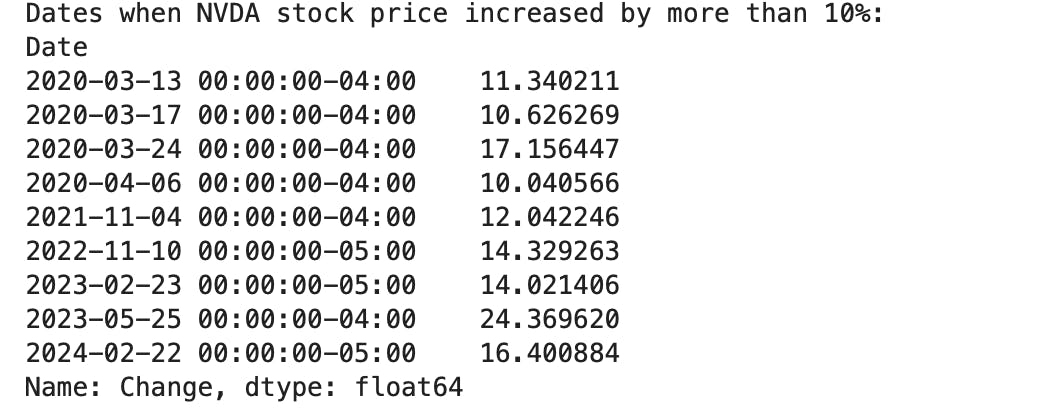Click the value 14.021406
The width and height of the screenshot is (1056, 420).
coord(549,285)
